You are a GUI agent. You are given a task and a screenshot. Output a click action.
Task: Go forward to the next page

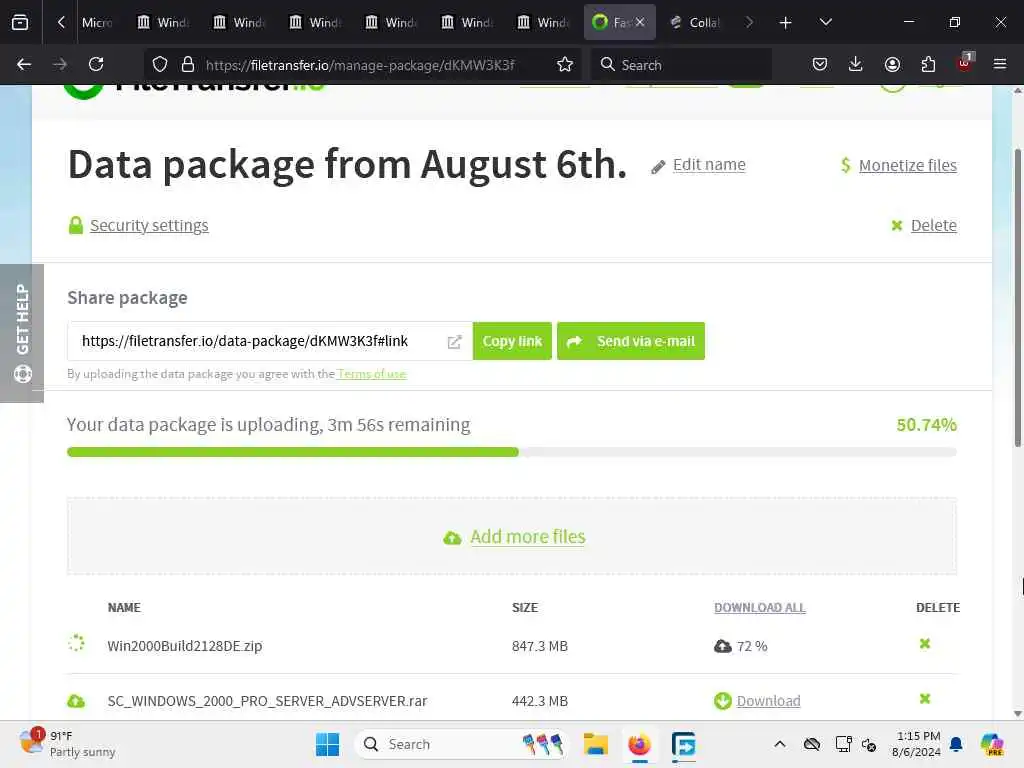(60, 64)
